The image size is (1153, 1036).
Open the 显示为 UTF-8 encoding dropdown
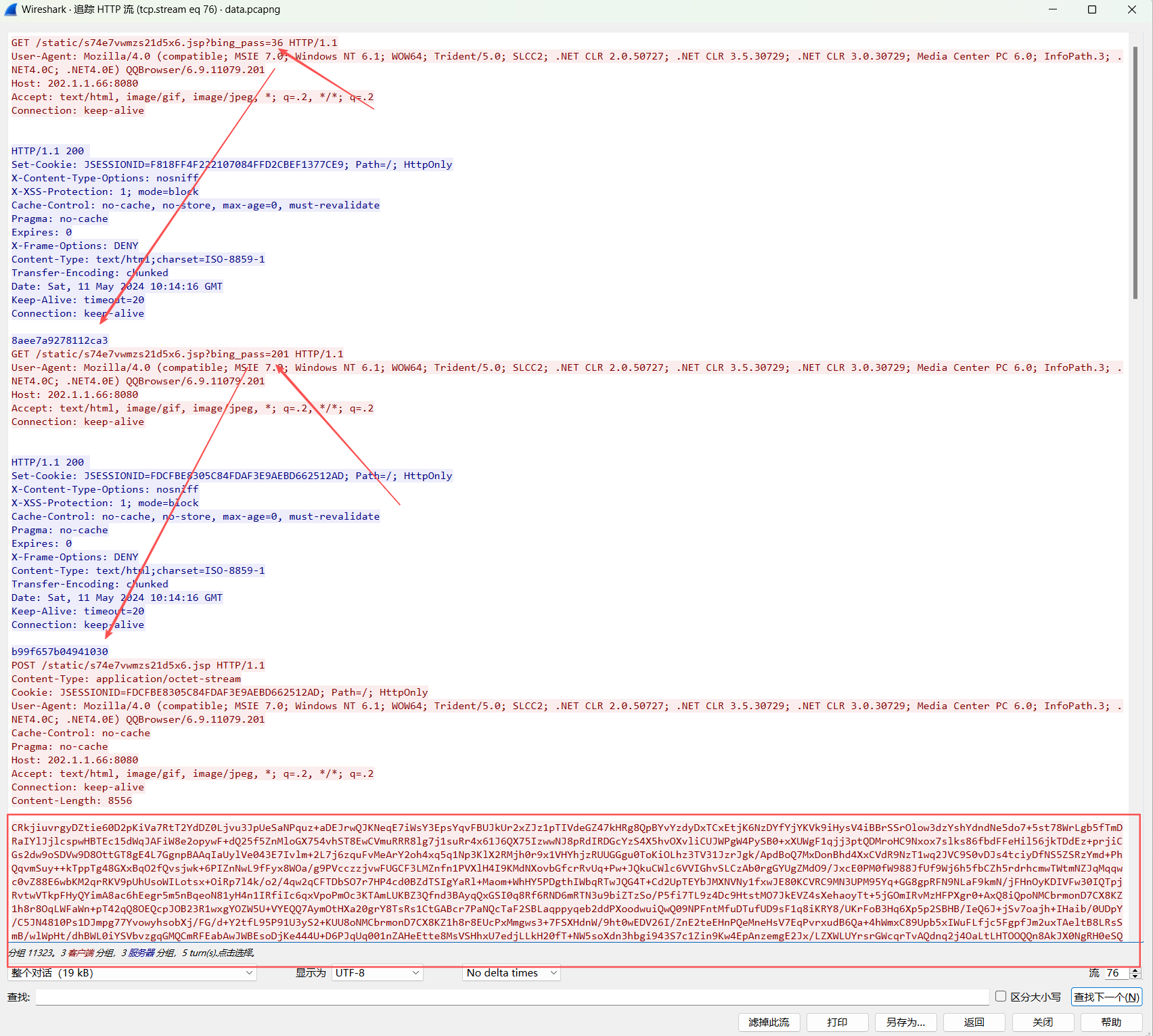(x=377, y=973)
